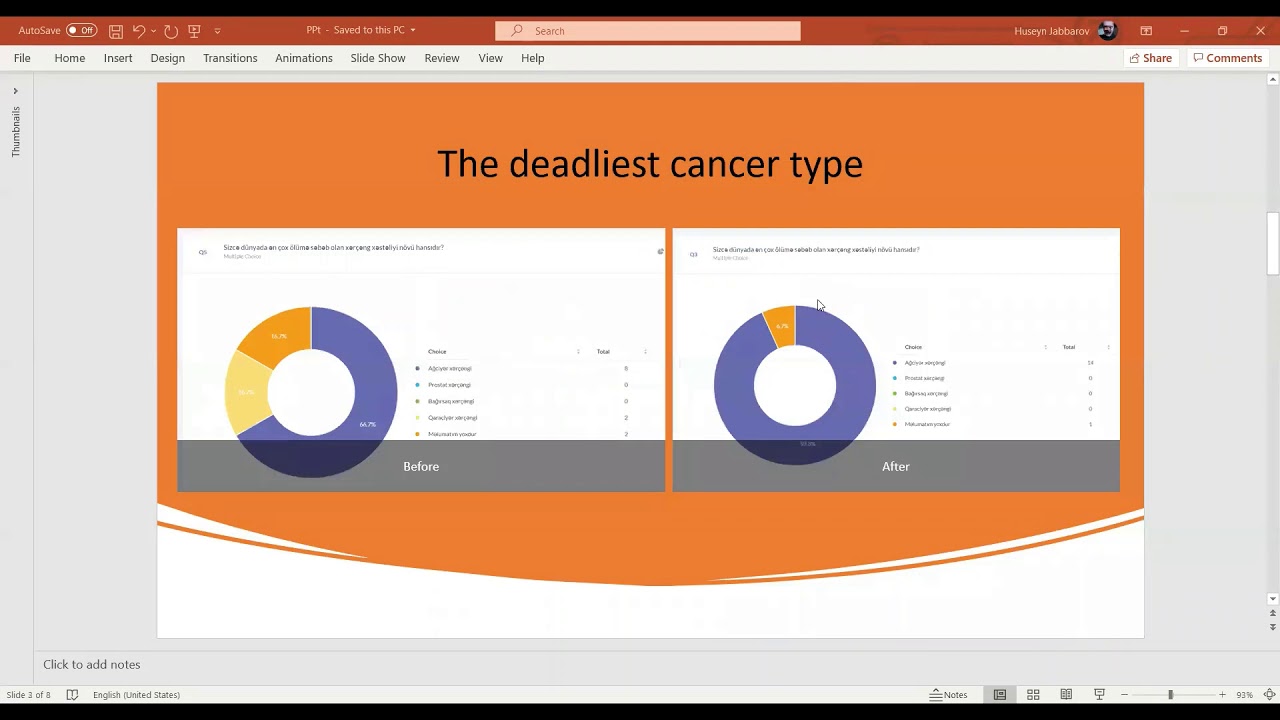Open the Comments button
Viewport: 1280px width, 720px height.
coord(1227,58)
